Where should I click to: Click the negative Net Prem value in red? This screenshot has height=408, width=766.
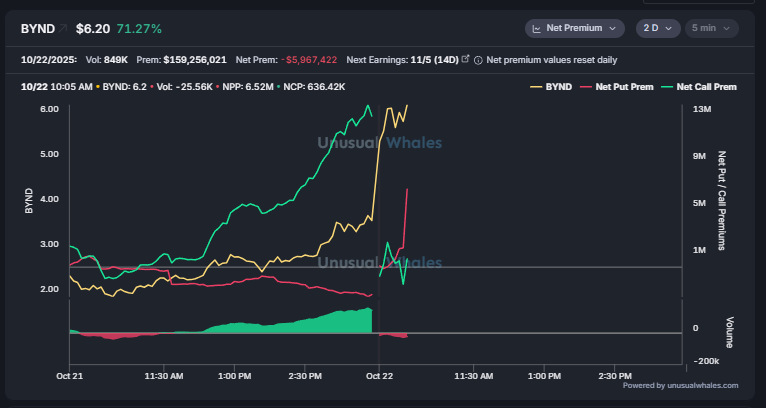(x=308, y=60)
